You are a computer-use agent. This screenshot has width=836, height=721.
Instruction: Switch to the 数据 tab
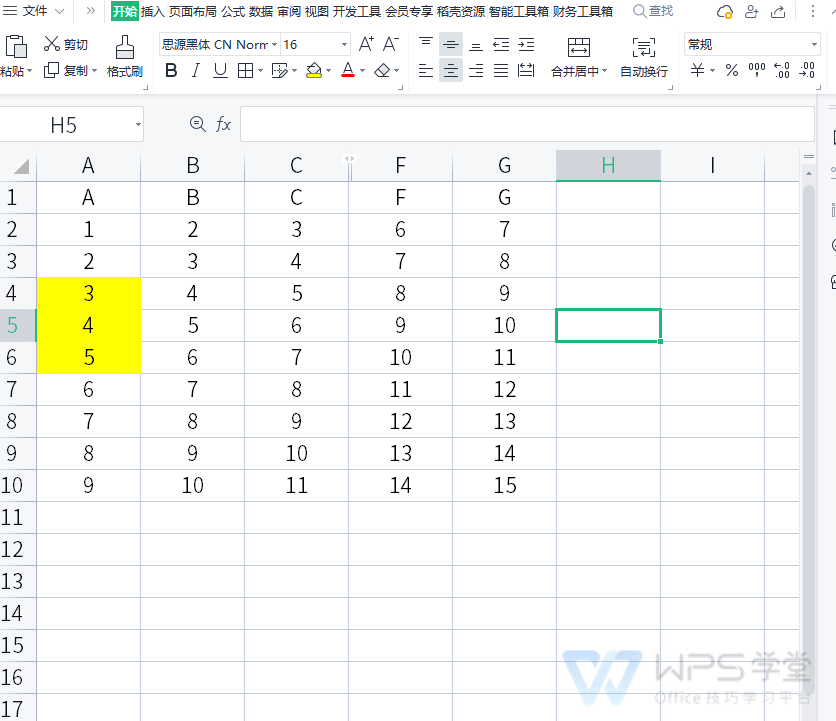(261, 11)
